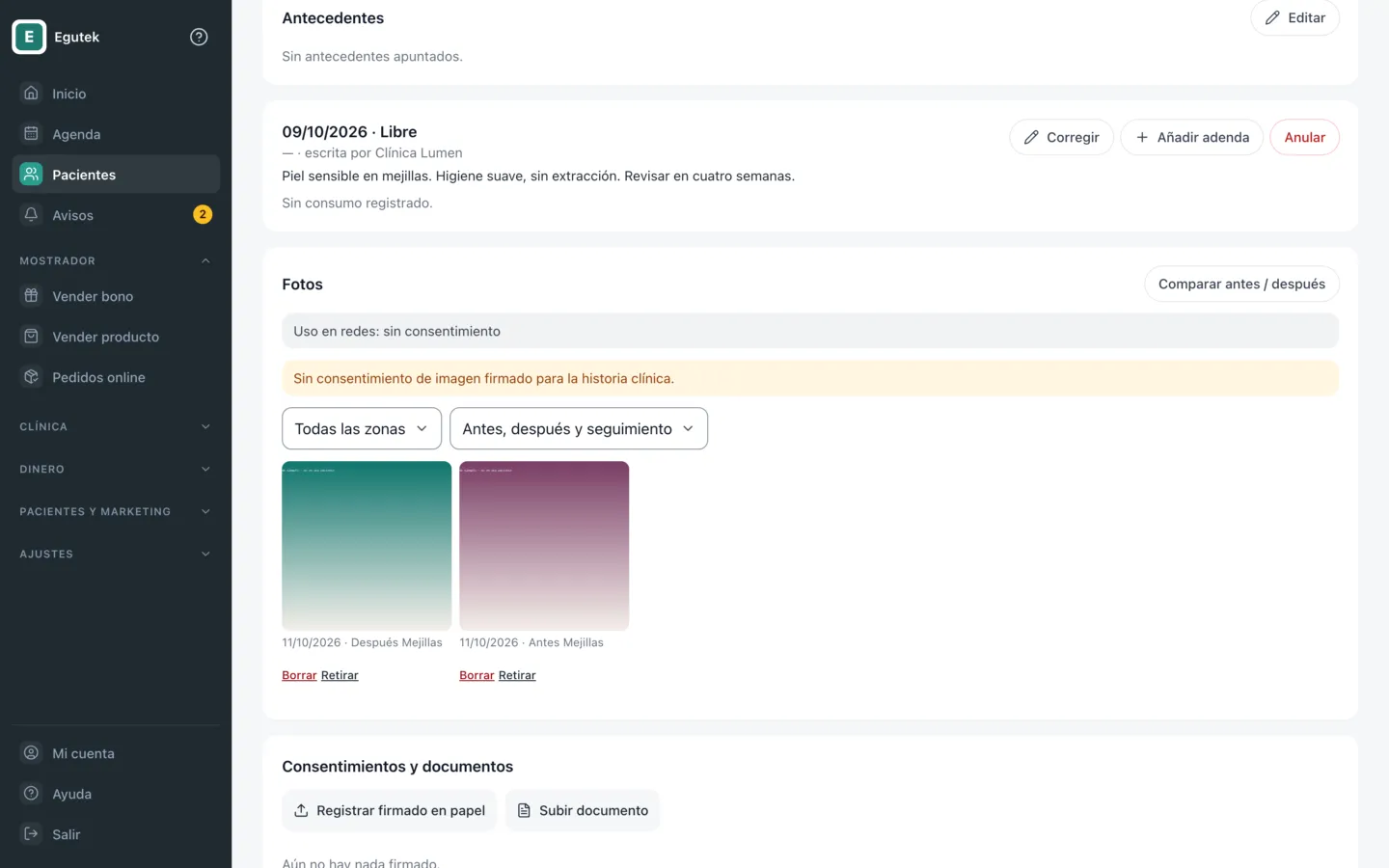The image size is (1389, 868).
Task: Click Comparar antes / después button
Action: [x=1241, y=284]
